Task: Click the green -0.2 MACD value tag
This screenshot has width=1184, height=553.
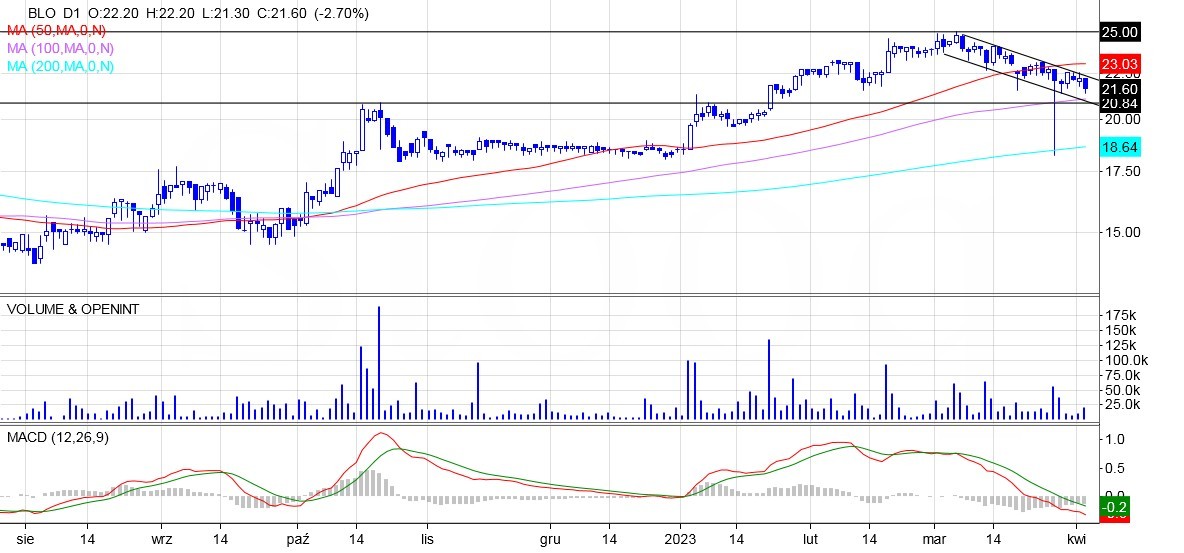Action: tap(1116, 505)
